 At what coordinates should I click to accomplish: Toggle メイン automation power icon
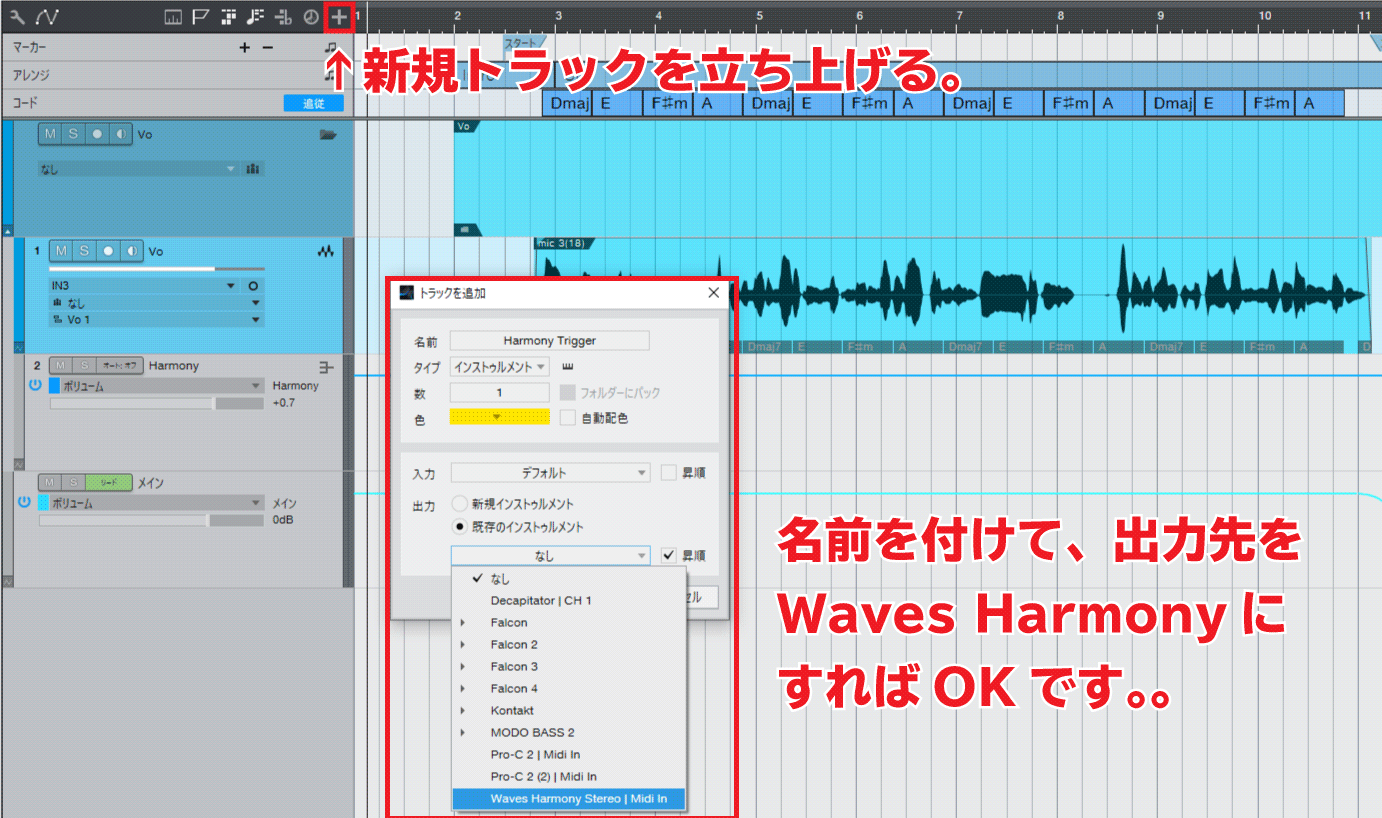(x=25, y=503)
